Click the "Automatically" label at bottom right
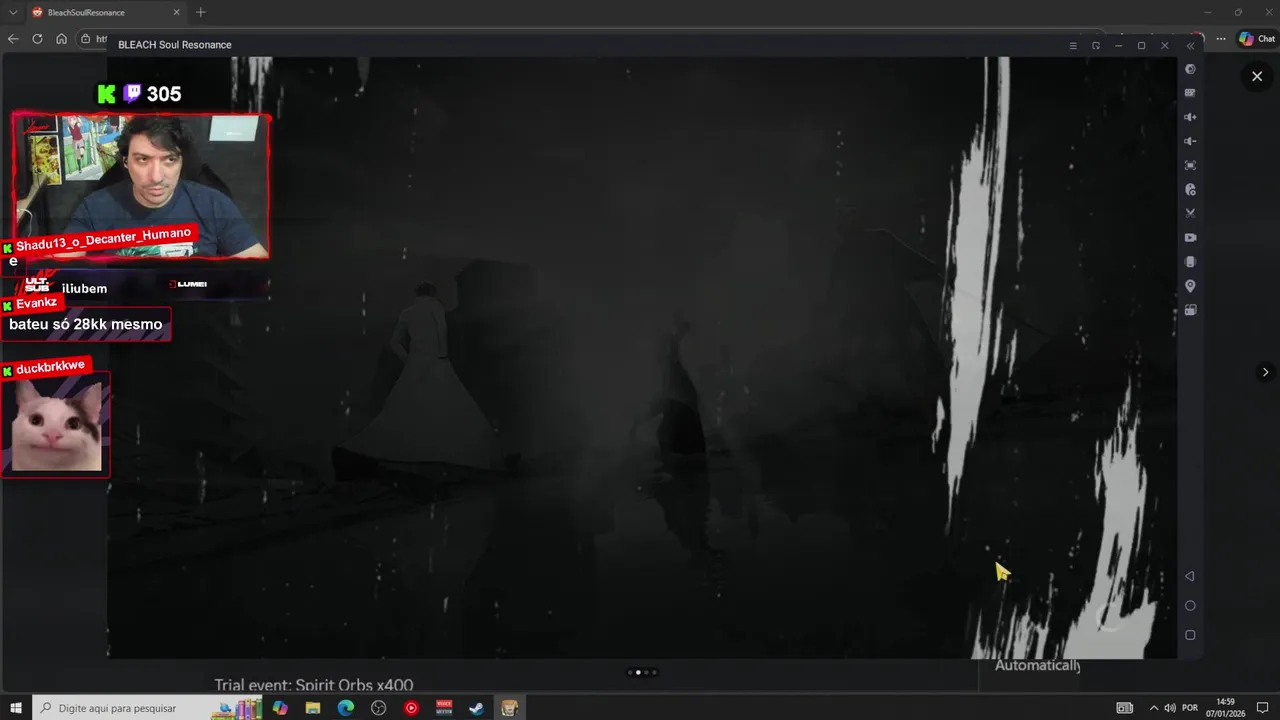Image resolution: width=1280 pixels, height=720 pixels. [x=1038, y=666]
